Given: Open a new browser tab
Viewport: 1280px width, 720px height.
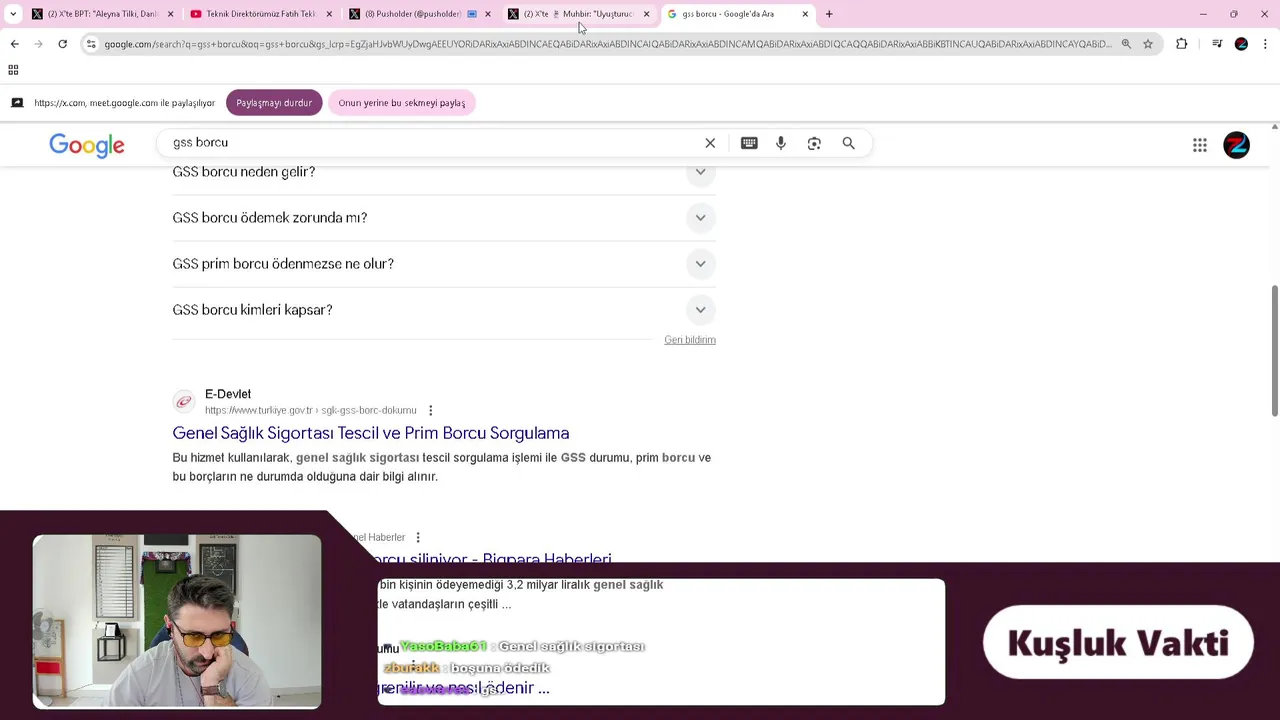Looking at the screenshot, I should click(x=829, y=14).
